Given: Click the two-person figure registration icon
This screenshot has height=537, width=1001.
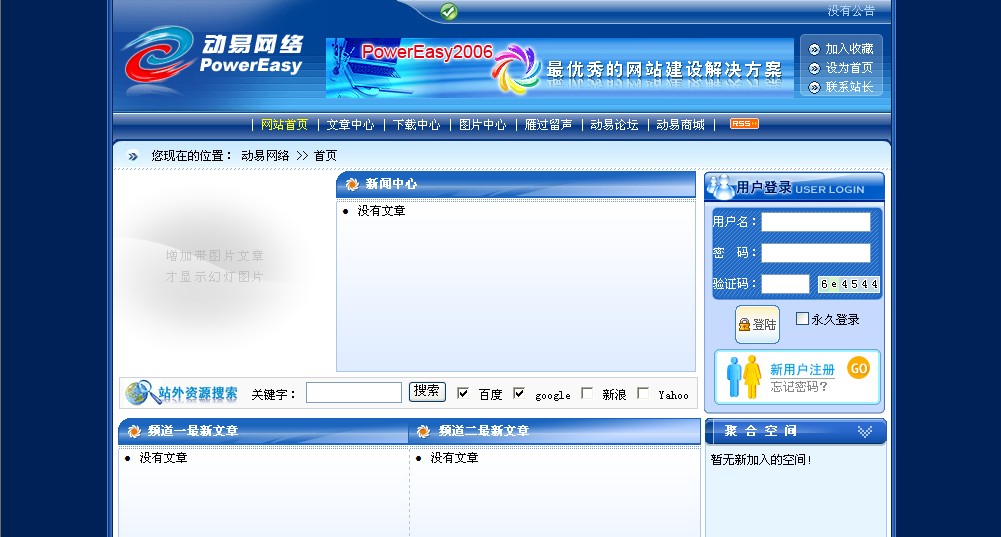Looking at the screenshot, I should (x=744, y=377).
